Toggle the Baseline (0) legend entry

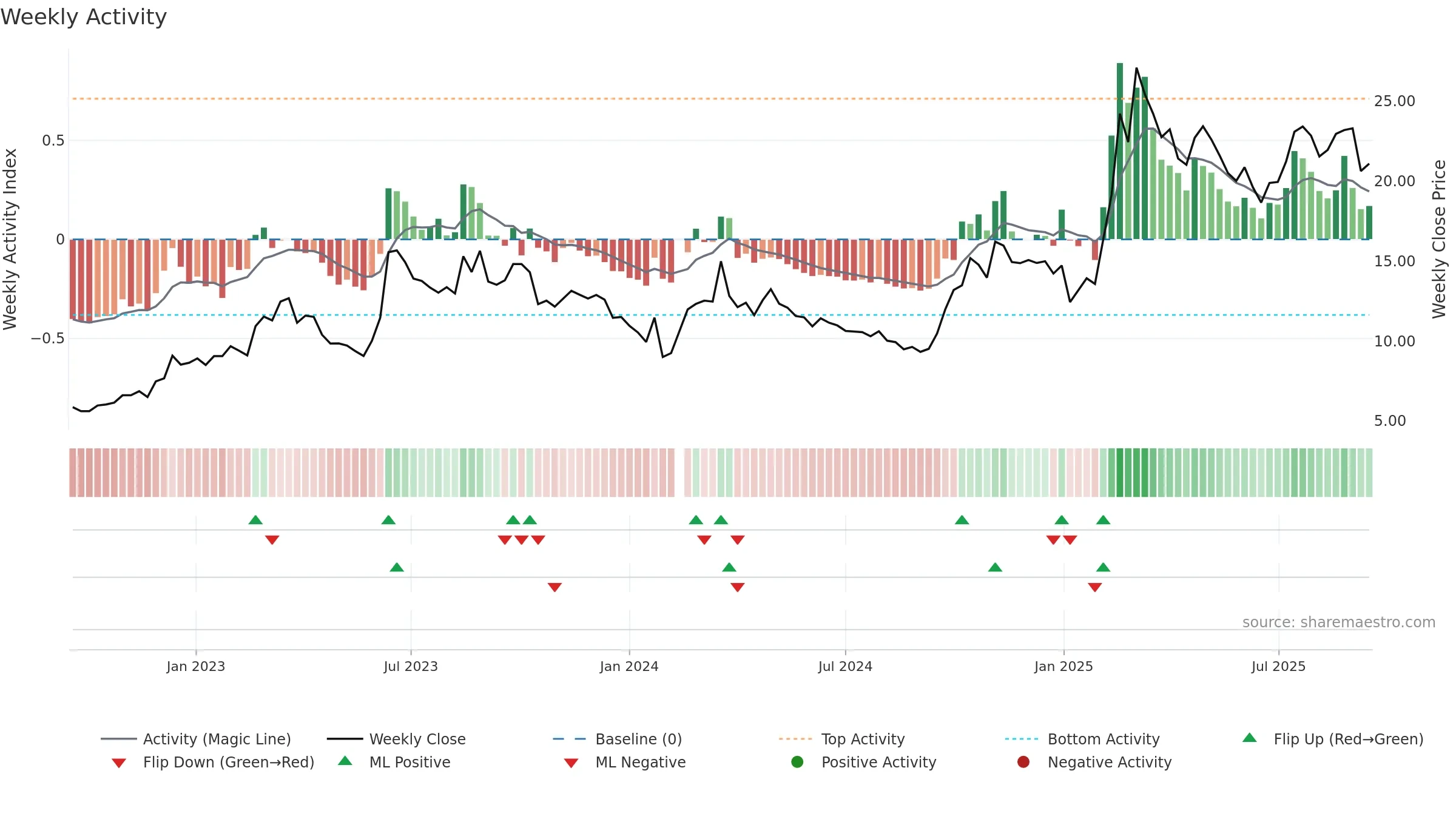(618, 739)
